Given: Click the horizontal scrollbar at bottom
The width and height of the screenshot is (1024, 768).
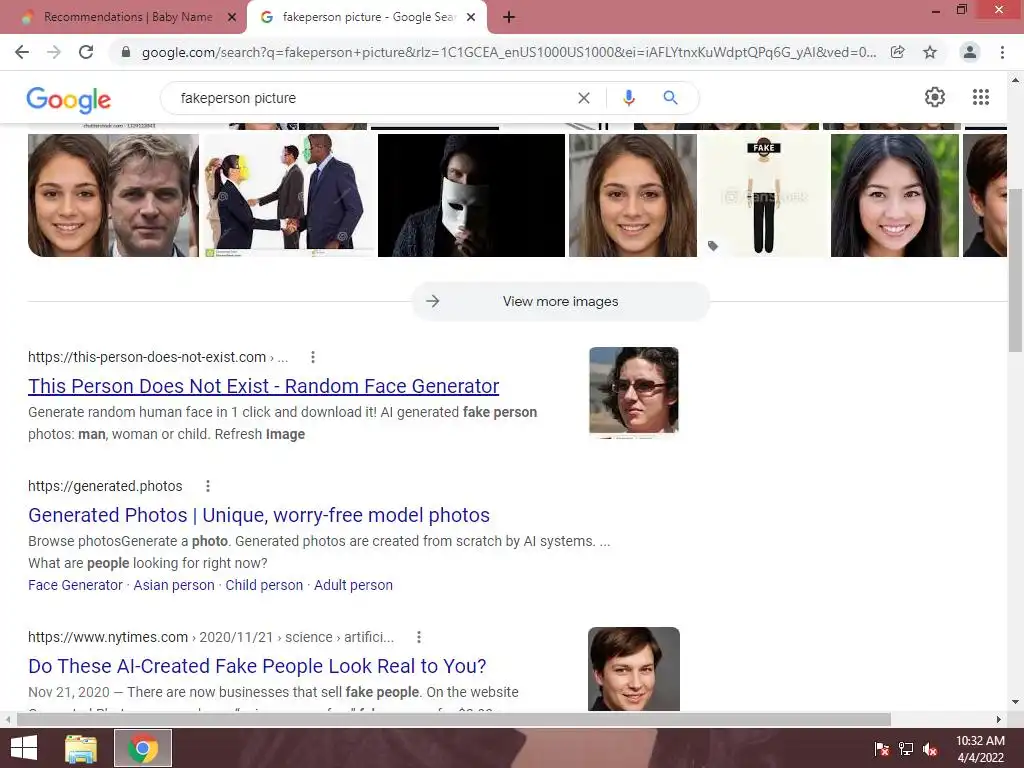Looking at the screenshot, I should (x=454, y=719).
